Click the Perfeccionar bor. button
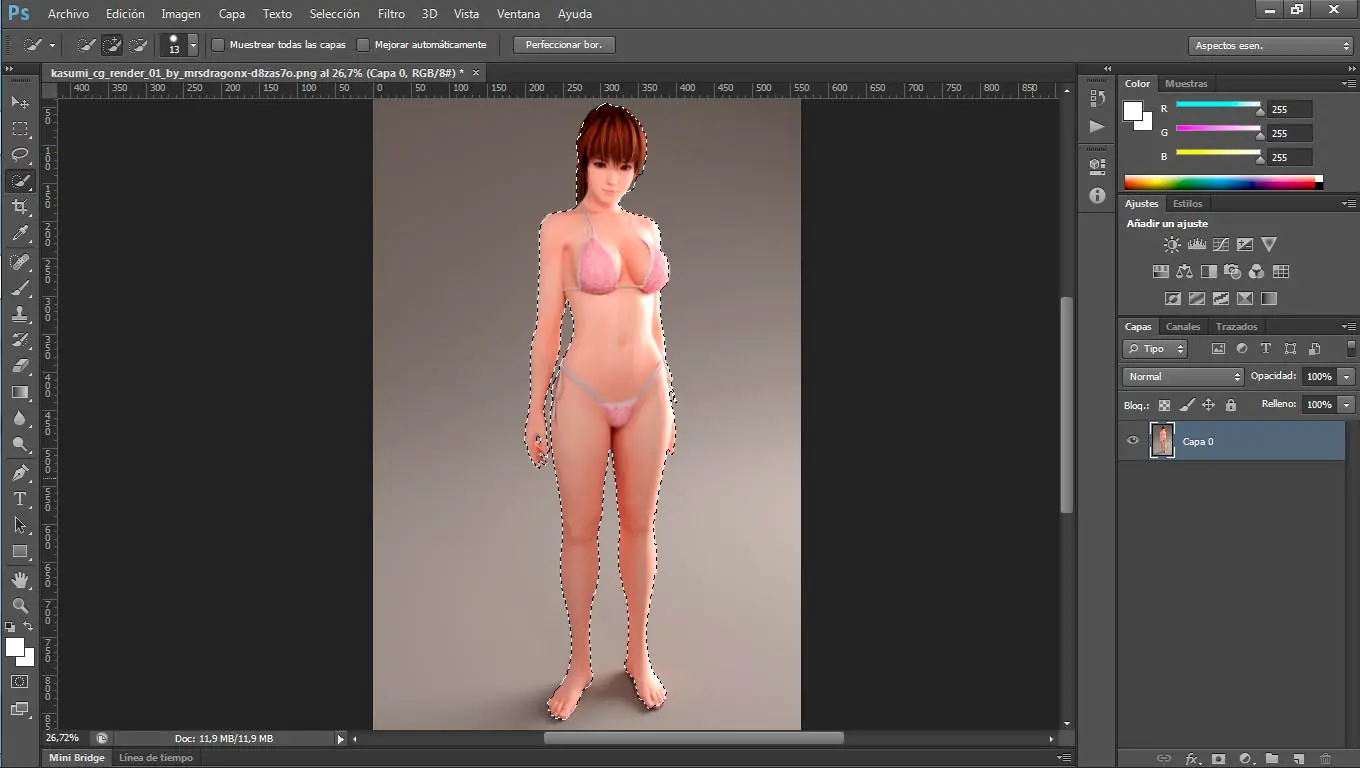Image resolution: width=1360 pixels, height=768 pixels. click(564, 45)
